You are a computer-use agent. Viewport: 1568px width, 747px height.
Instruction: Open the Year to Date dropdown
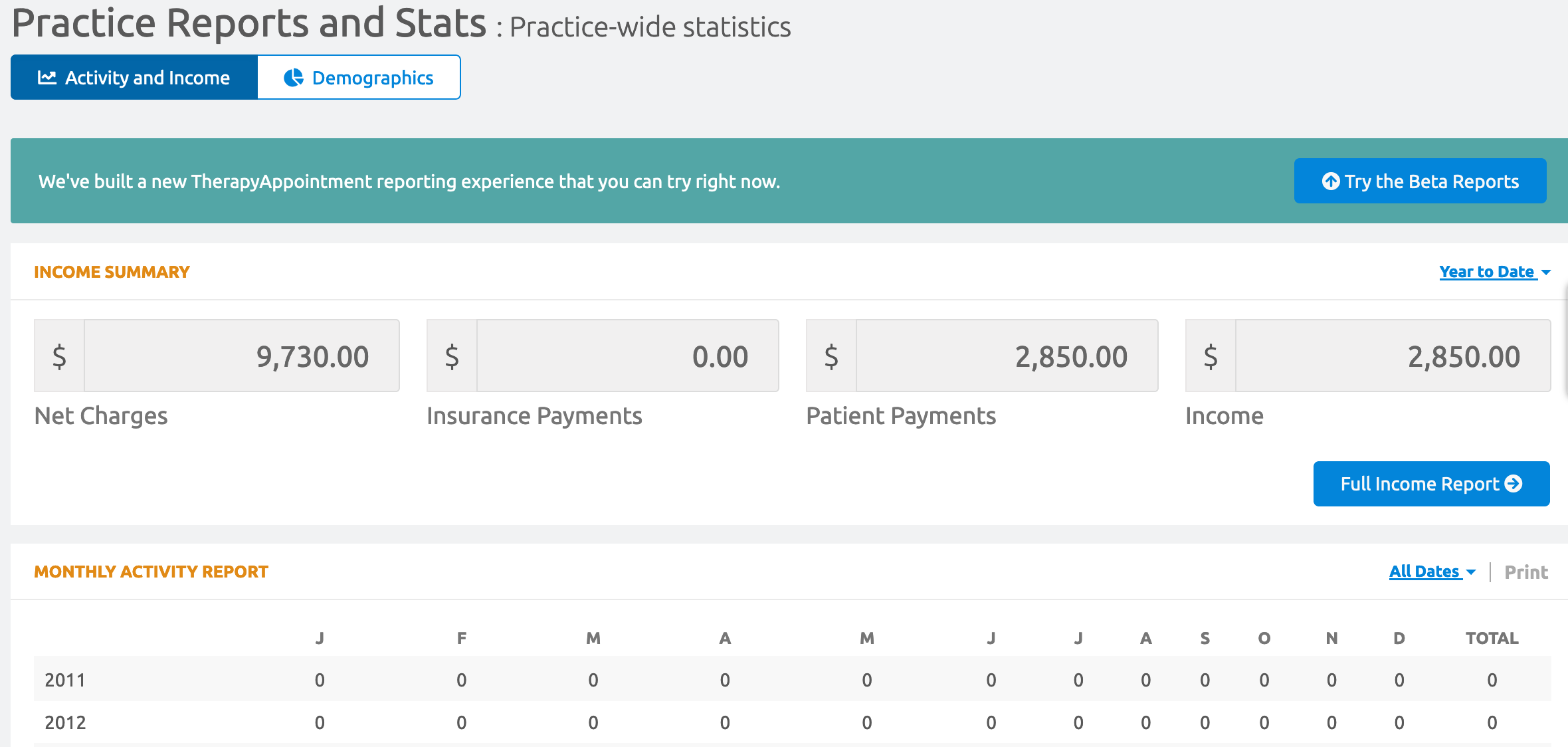click(x=1487, y=272)
